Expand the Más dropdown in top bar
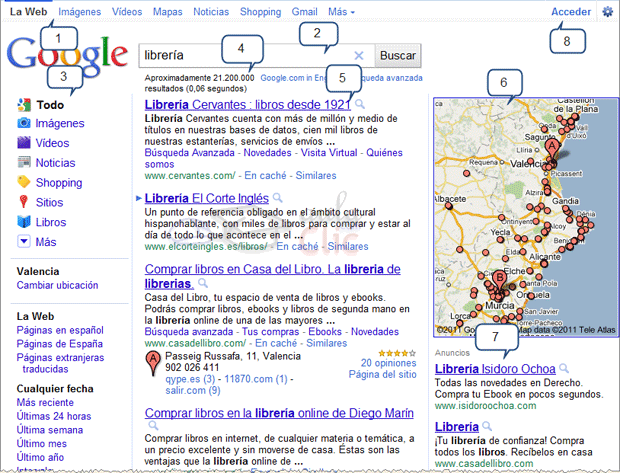Screen dimensions: 620x473 [341, 12]
